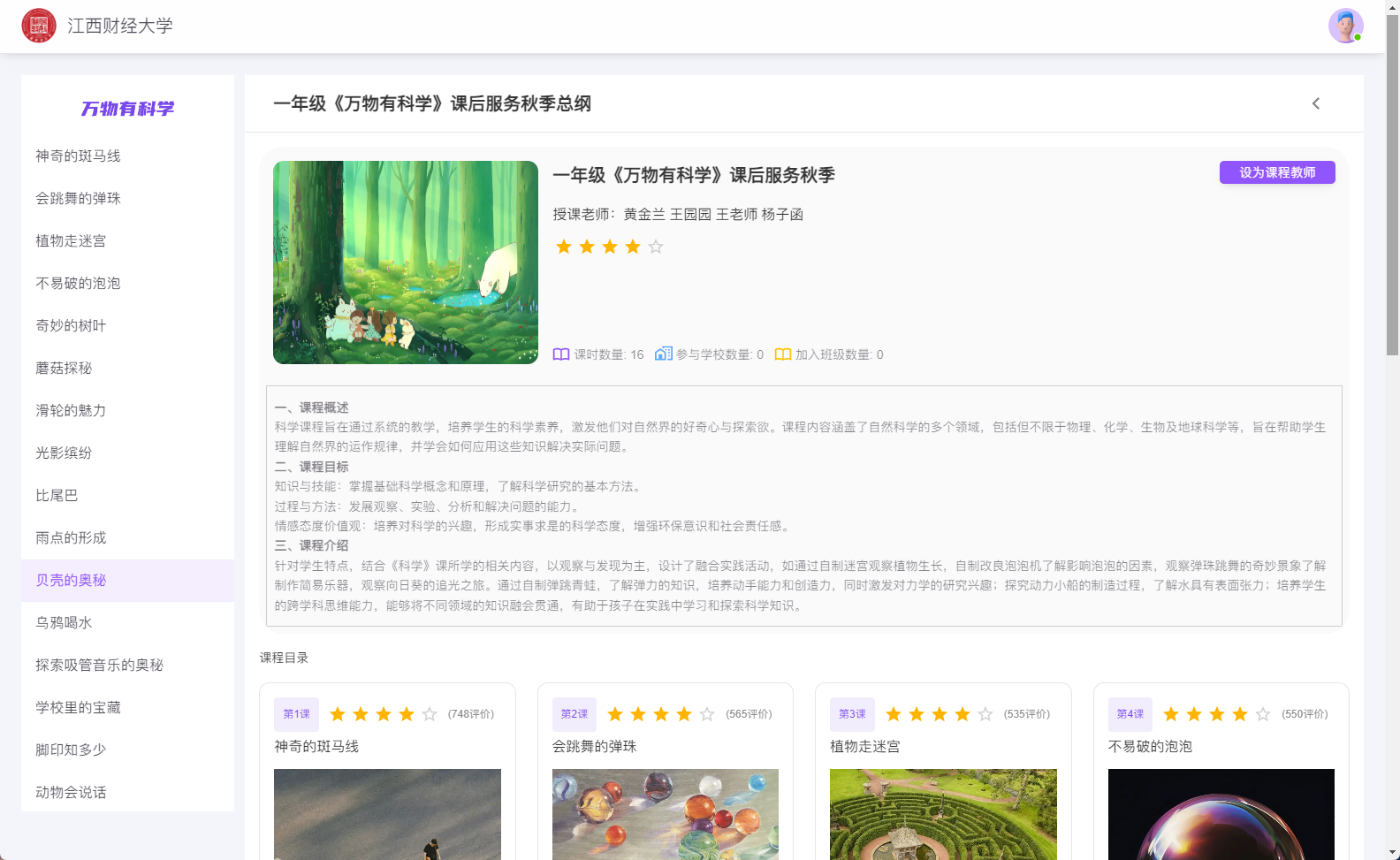The height and width of the screenshot is (860, 1400).
Task: Select 神奇的斑马线 in the sidebar
Action: pyautogui.click(x=127, y=156)
